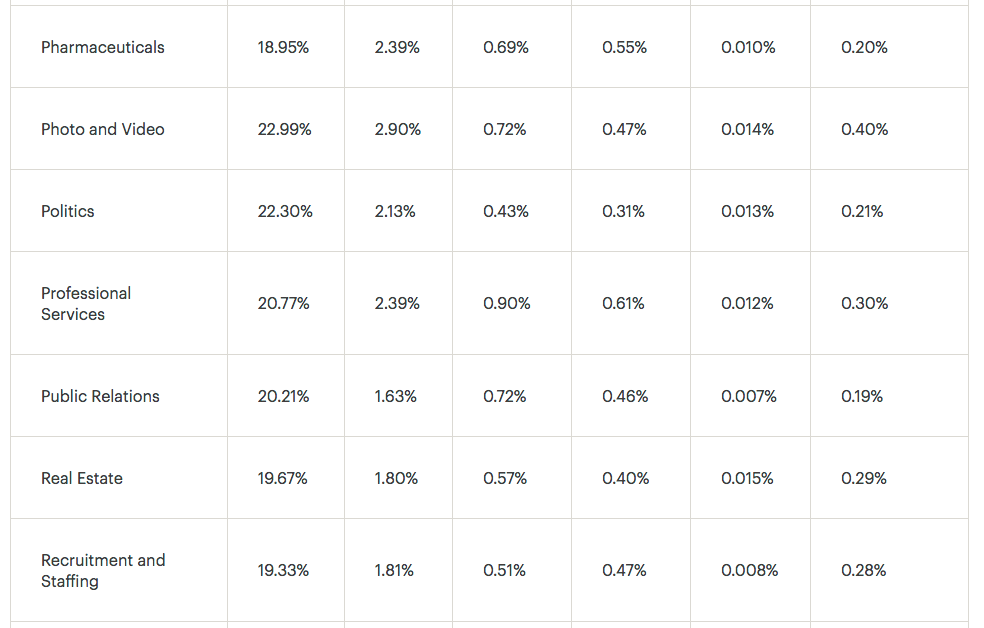Viewport: 984px width, 628px height.
Task: Click the 1.63% Public Relations value
Action: [x=395, y=396]
